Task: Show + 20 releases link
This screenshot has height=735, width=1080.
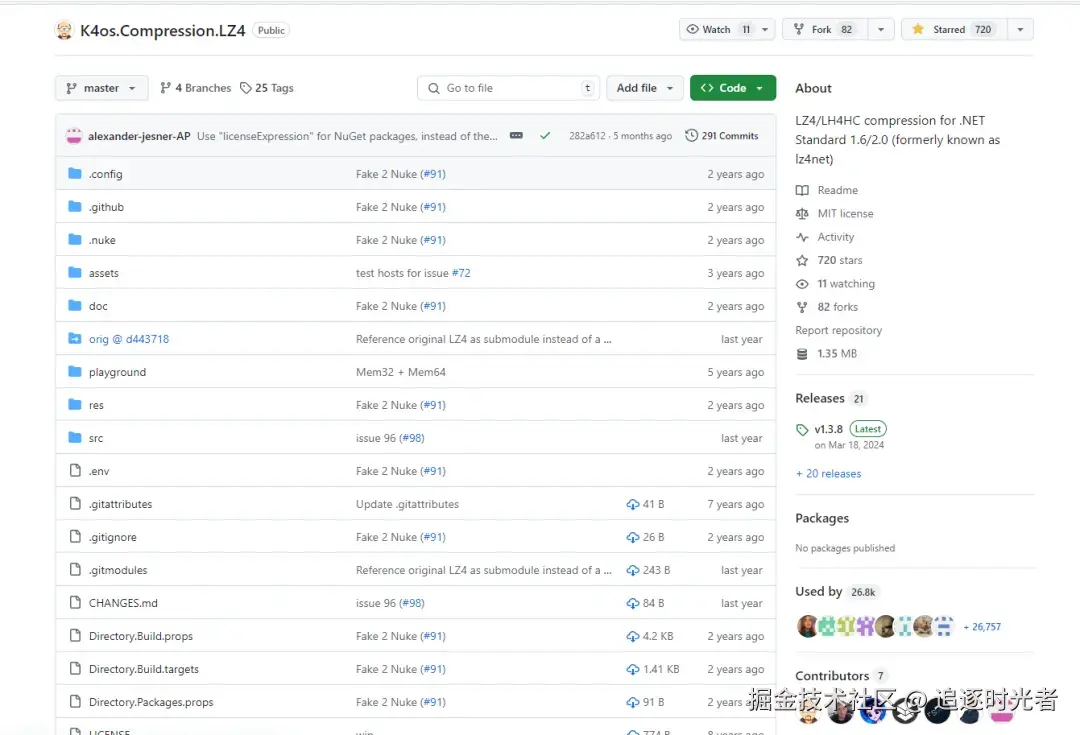Action: click(828, 474)
